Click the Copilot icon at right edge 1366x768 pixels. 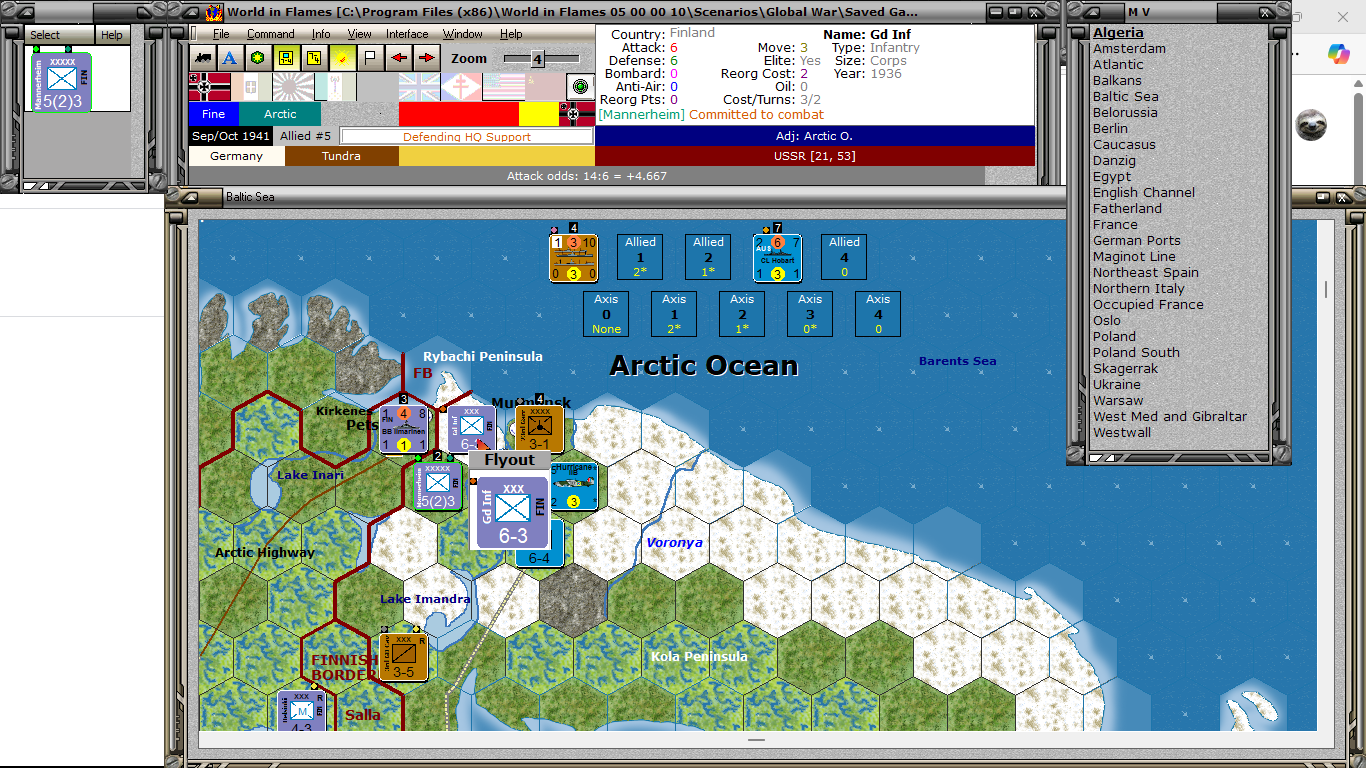[1338, 54]
